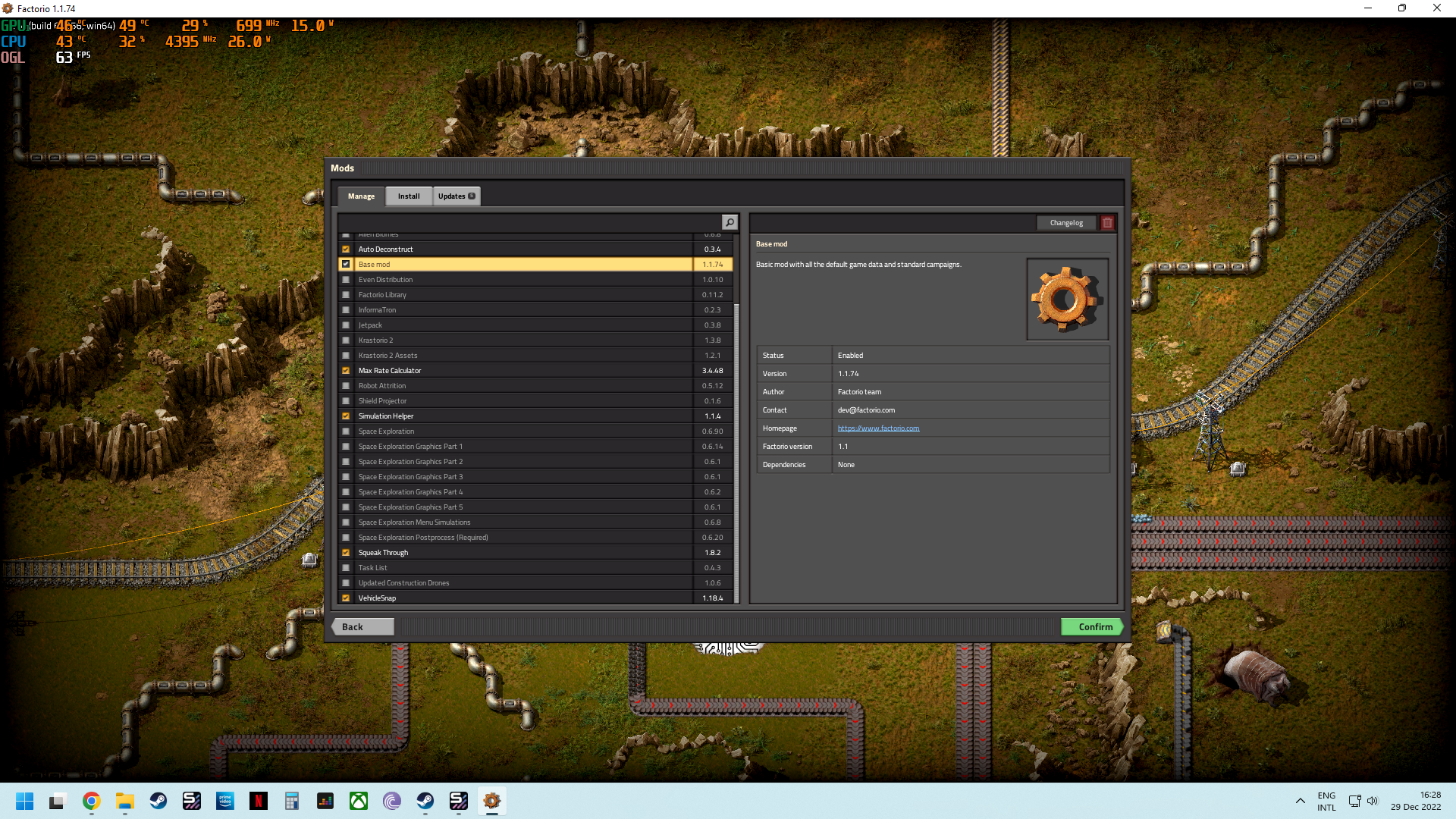Screen dimensions: 1456x819
Task: Enable the Robot Attrition checkbox
Action: pos(346,386)
